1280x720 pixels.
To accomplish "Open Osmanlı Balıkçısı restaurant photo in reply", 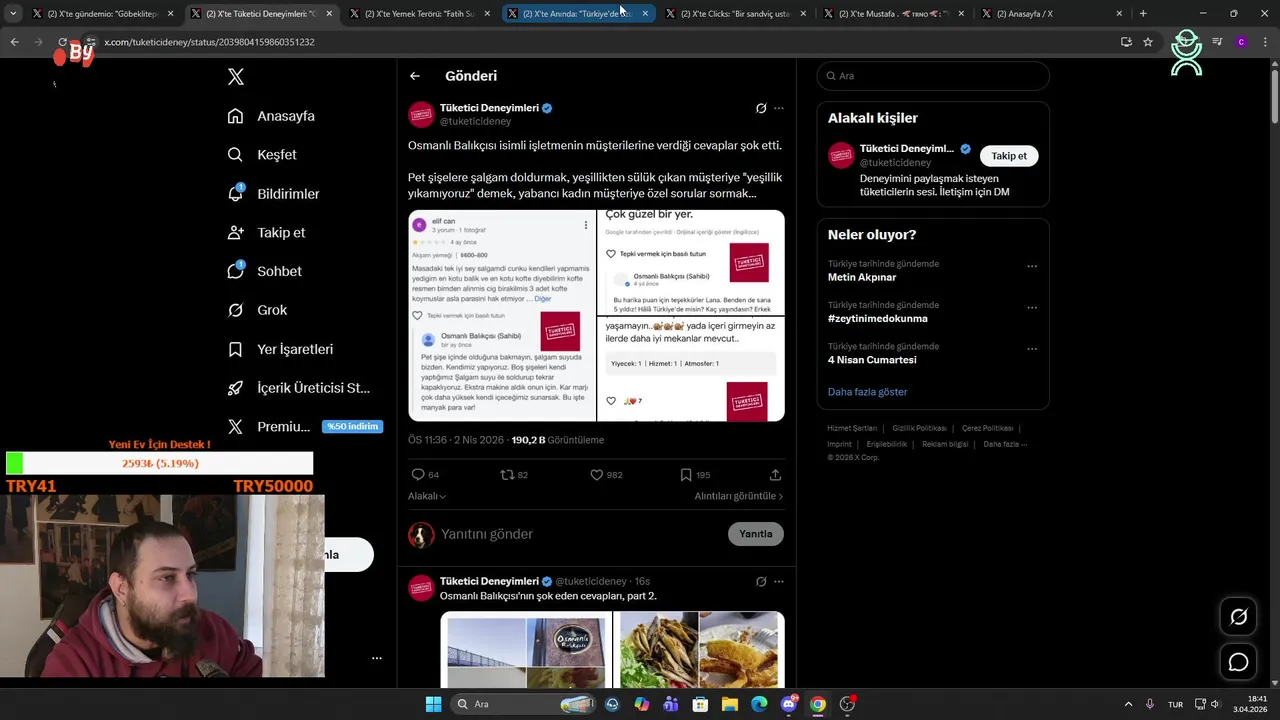I will 526,650.
